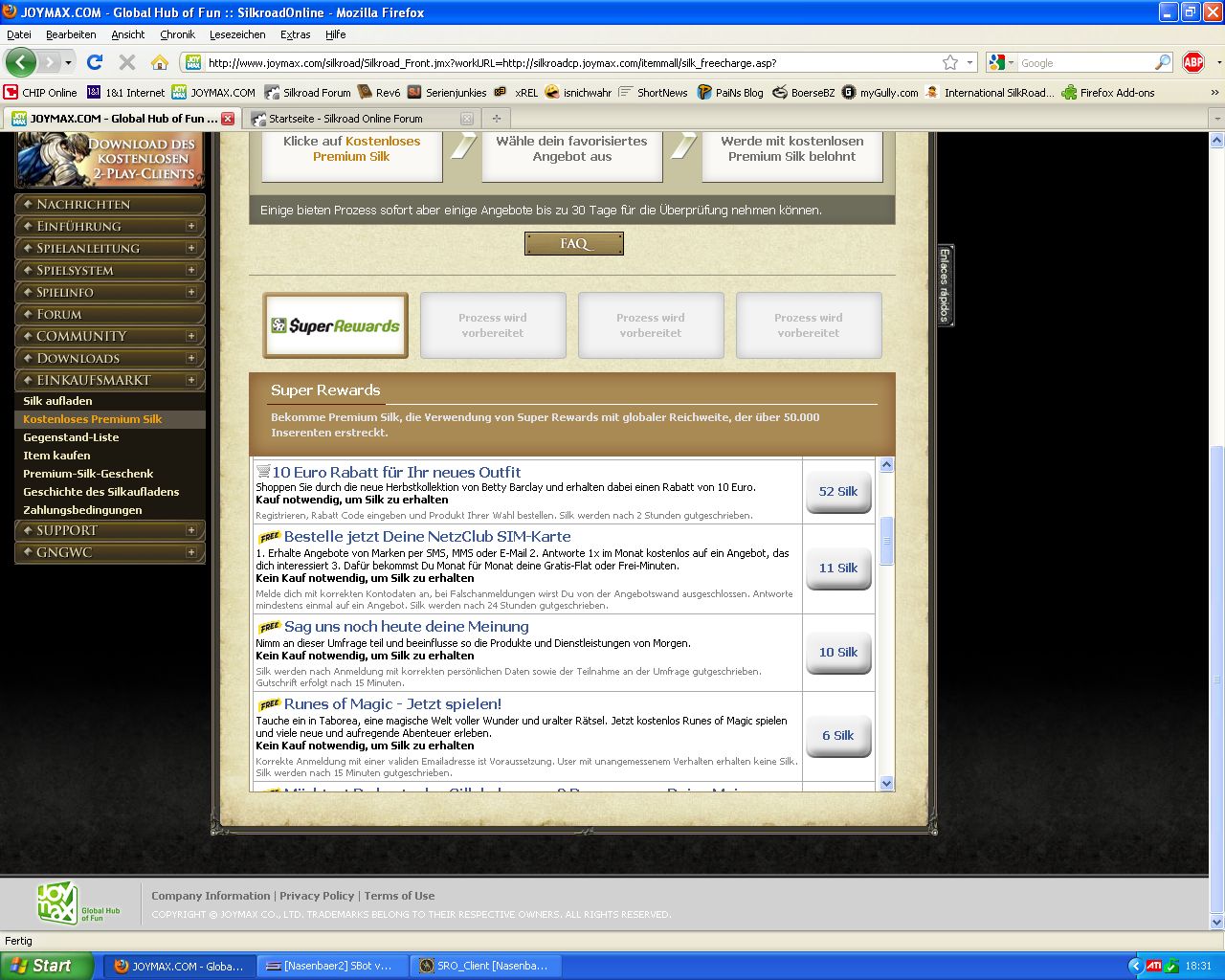The image size is (1225, 980).
Task: Click the FAQ button
Action: coord(574,244)
